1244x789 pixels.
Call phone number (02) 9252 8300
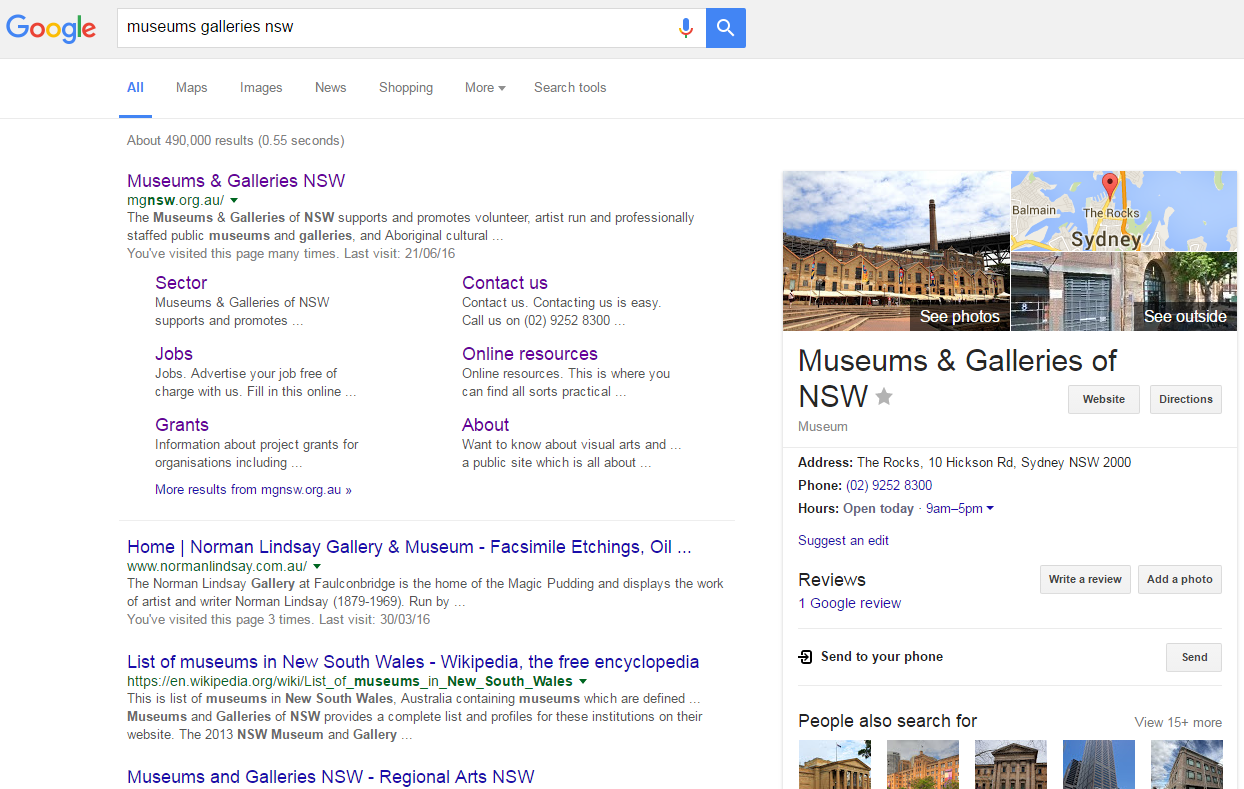pyautogui.click(x=889, y=486)
